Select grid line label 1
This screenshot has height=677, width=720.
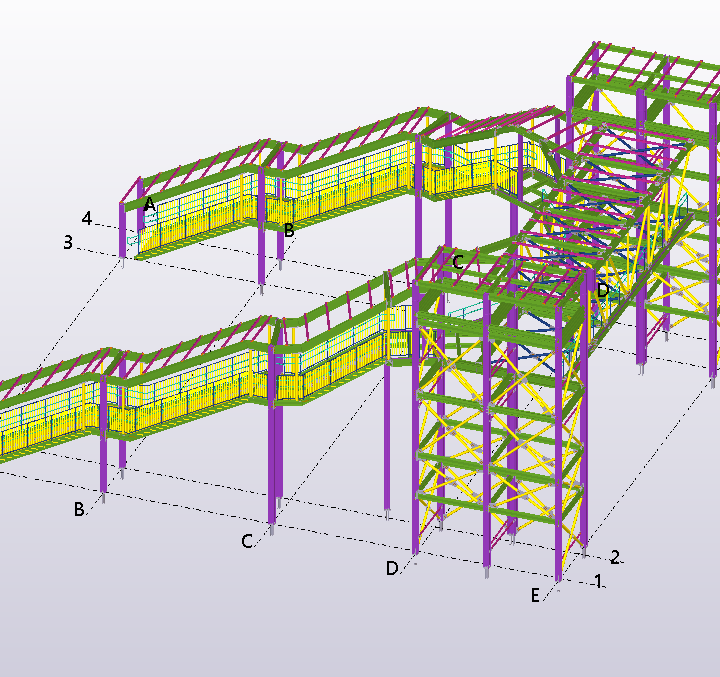(x=597, y=580)
